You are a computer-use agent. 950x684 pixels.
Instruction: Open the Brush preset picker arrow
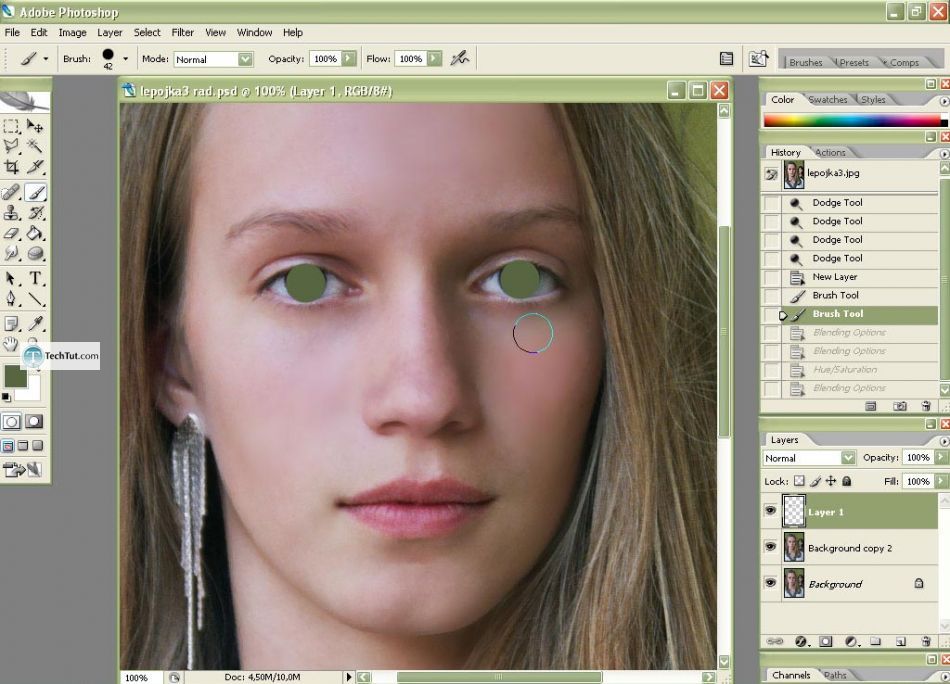pos(125,59)
